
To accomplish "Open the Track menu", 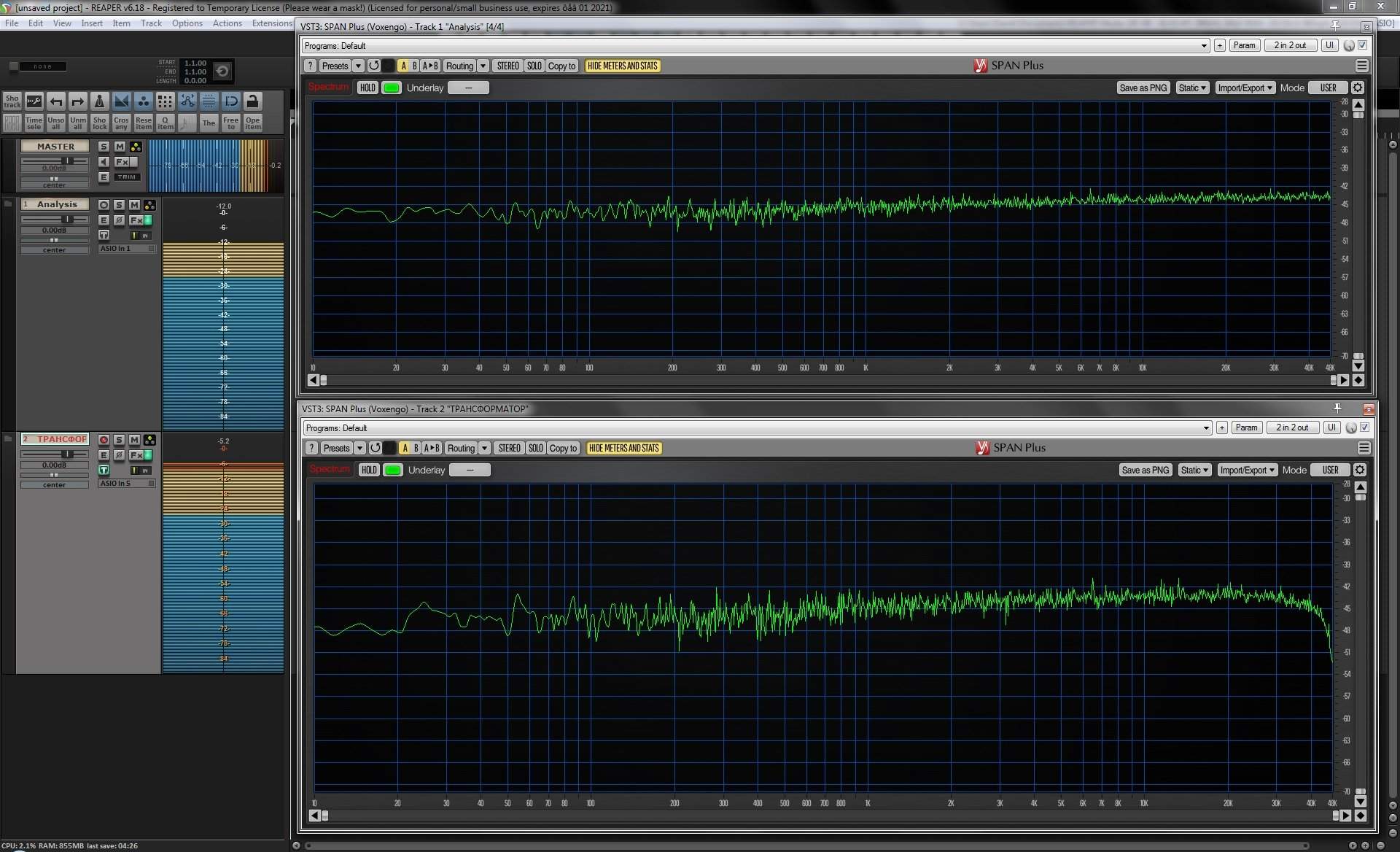I will [151, 23].
